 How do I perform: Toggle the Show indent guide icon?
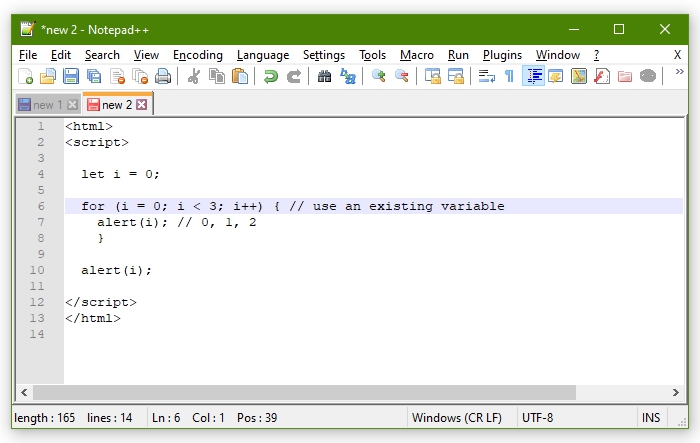tap(533, 76)
